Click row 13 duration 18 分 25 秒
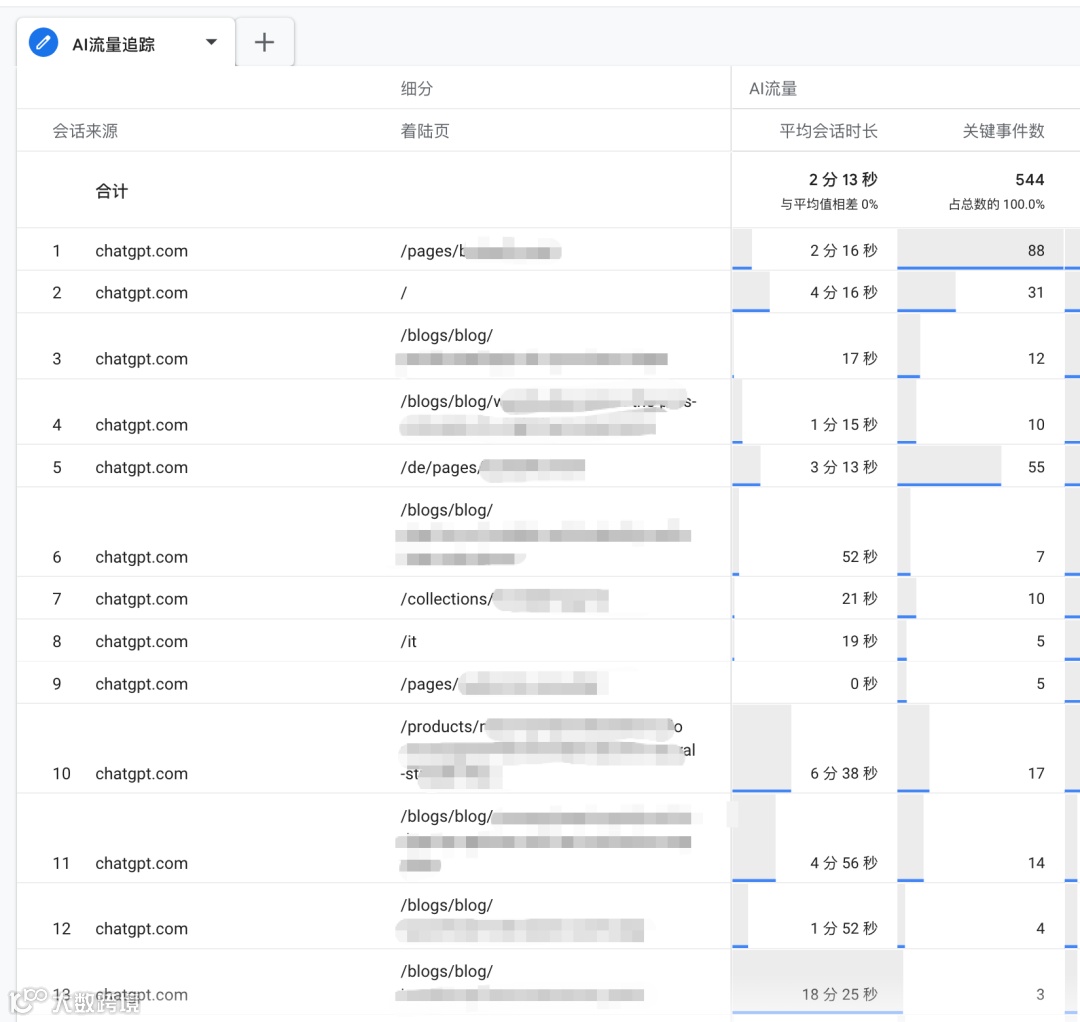 click(x=840, y=994)
